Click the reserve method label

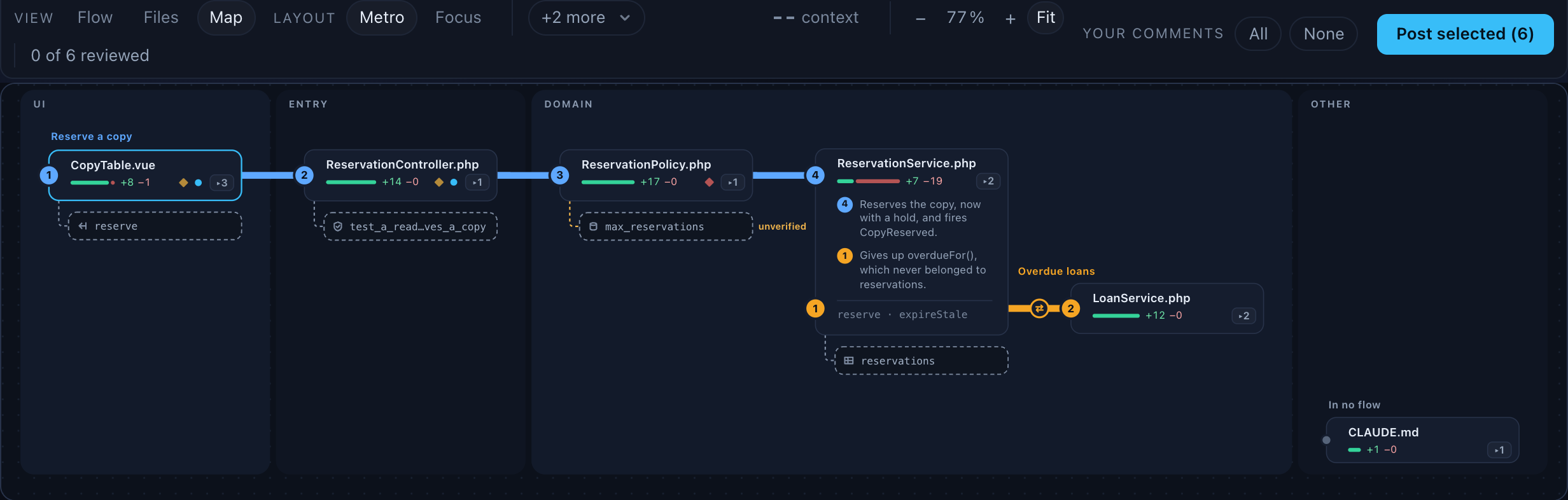pyautogui.click(x=859, y=314)
